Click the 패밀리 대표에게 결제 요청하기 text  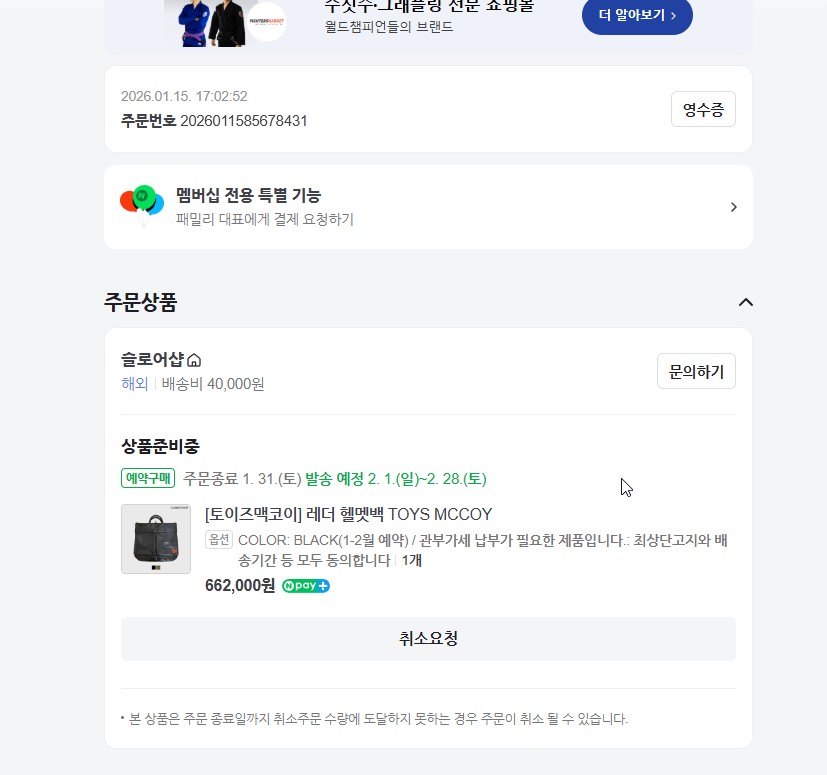[x=264, y=219]
